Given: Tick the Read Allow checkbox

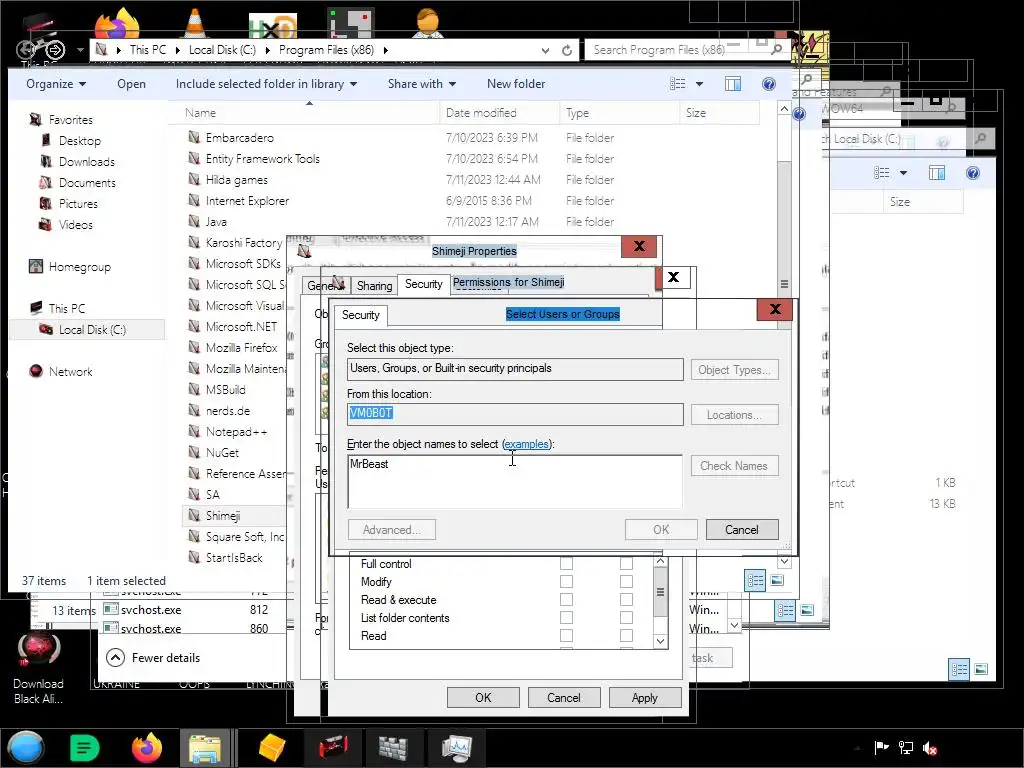Looking at the screenshot, I should coord(566,635).
